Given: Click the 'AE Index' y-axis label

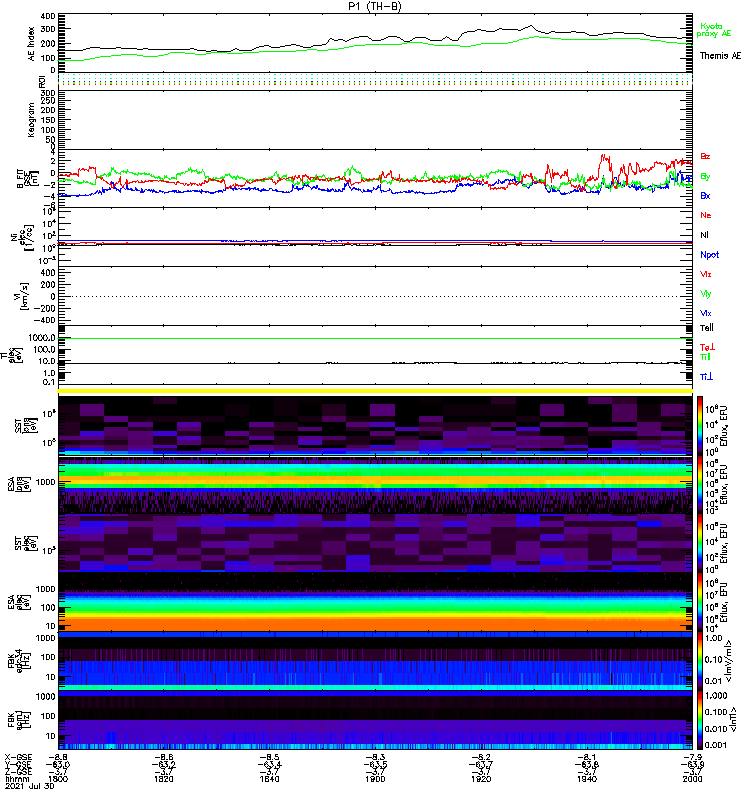Looking at the screenshot, I should click(32, 44).
